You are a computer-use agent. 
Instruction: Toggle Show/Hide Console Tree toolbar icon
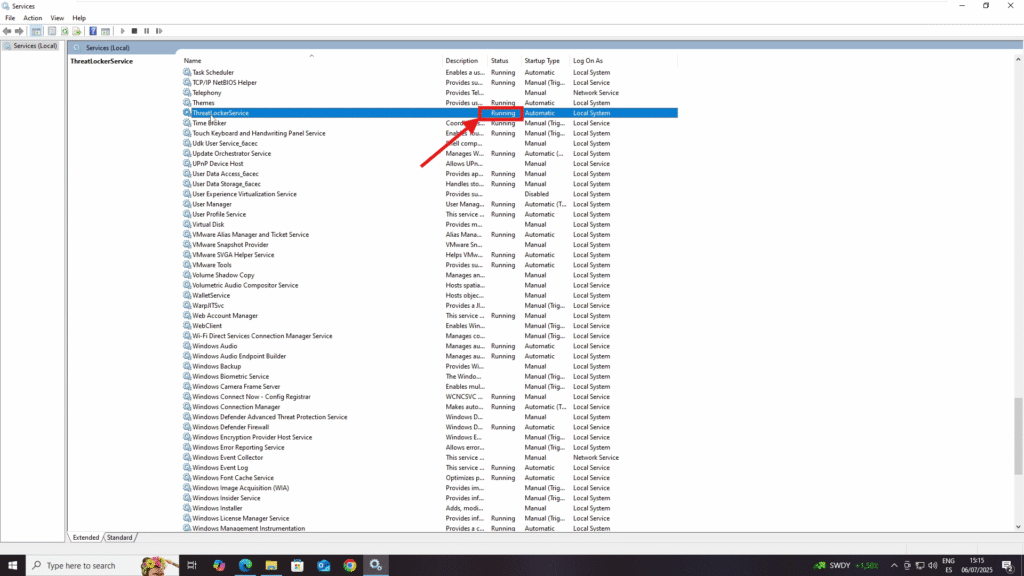coord(37,31)
